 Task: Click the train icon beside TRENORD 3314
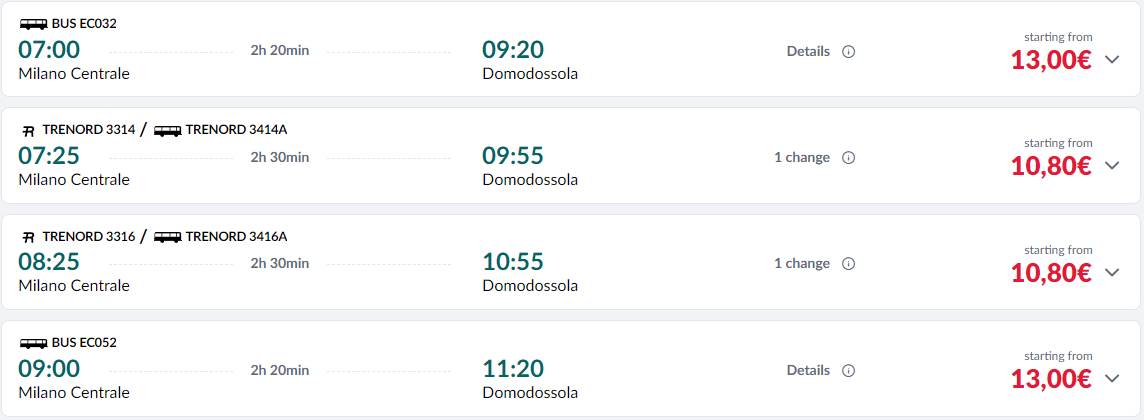[29, 131]
